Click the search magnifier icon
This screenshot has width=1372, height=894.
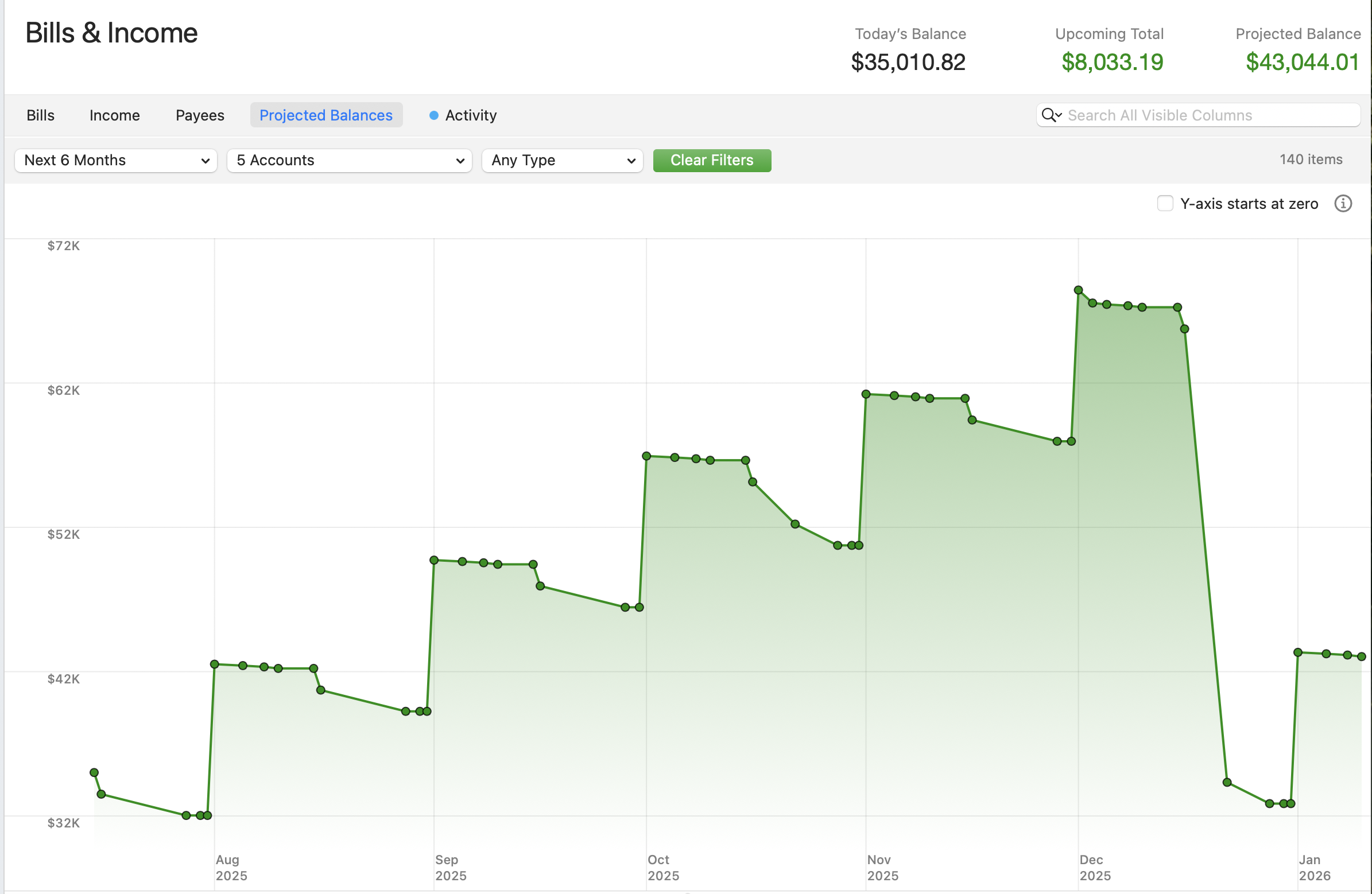[1050, 115]
